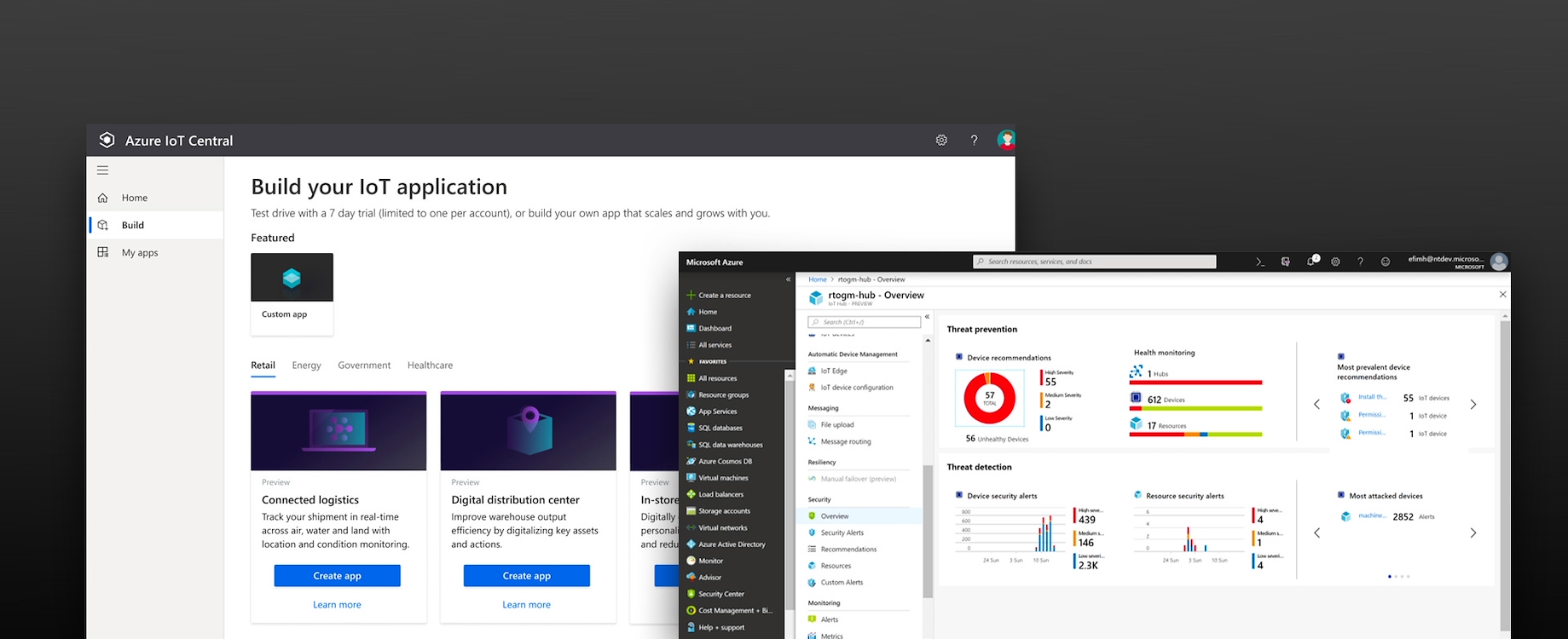Open settings gear in Azure portal header
1568x639 pixels.
1335,262
